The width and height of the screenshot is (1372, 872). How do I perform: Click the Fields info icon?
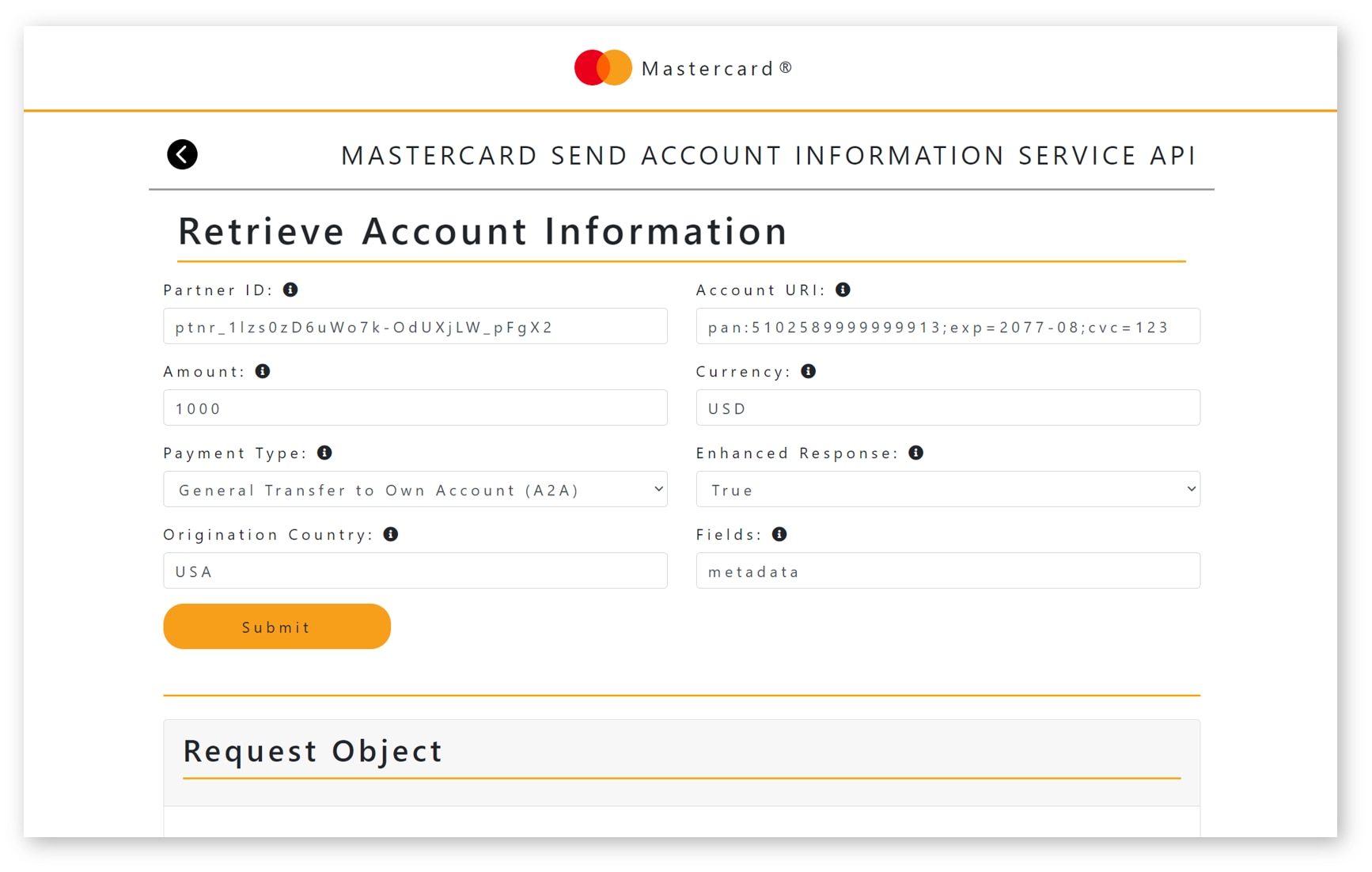(779, 534)
